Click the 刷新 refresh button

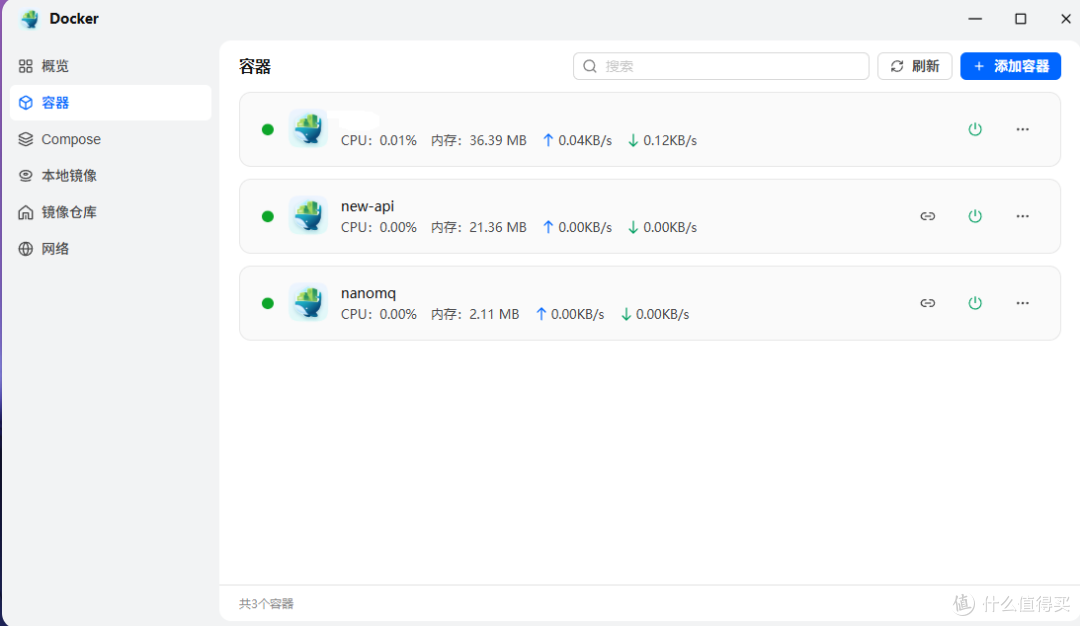(915, 66)
